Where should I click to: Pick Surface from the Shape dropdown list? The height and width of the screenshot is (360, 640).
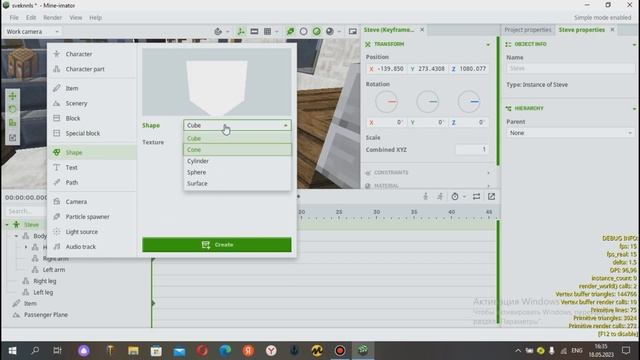click(x=238, y=183)
